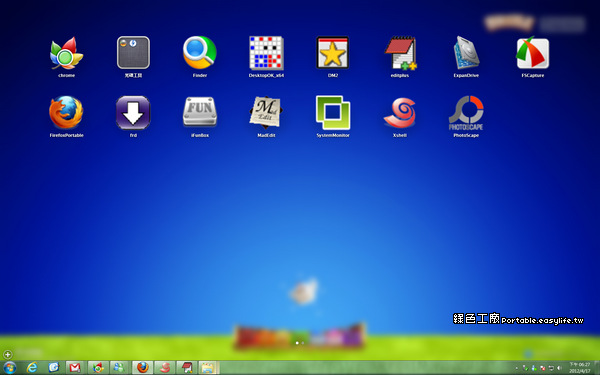Open ExpanDrive hard-drive icon
This screenshot has height=375, width=600.
point(466,53)
